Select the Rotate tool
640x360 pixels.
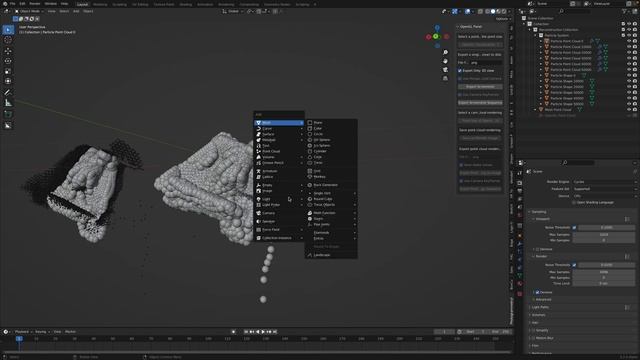click(x=8, y=61)
